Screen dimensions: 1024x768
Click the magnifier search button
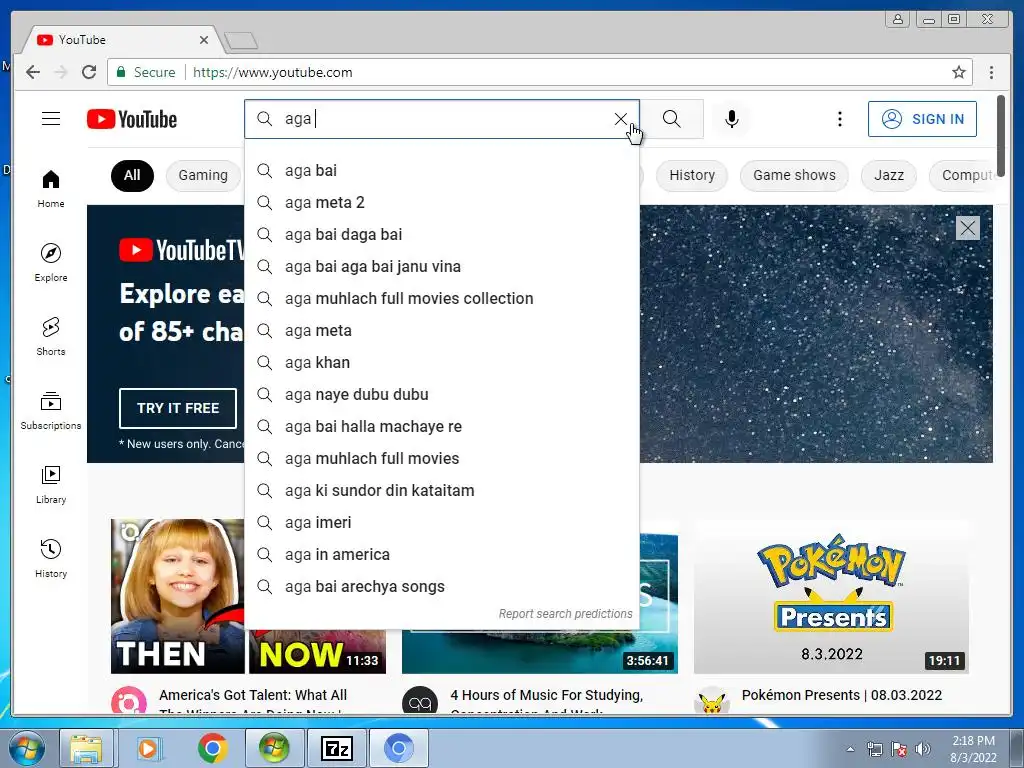click(671, 119)
